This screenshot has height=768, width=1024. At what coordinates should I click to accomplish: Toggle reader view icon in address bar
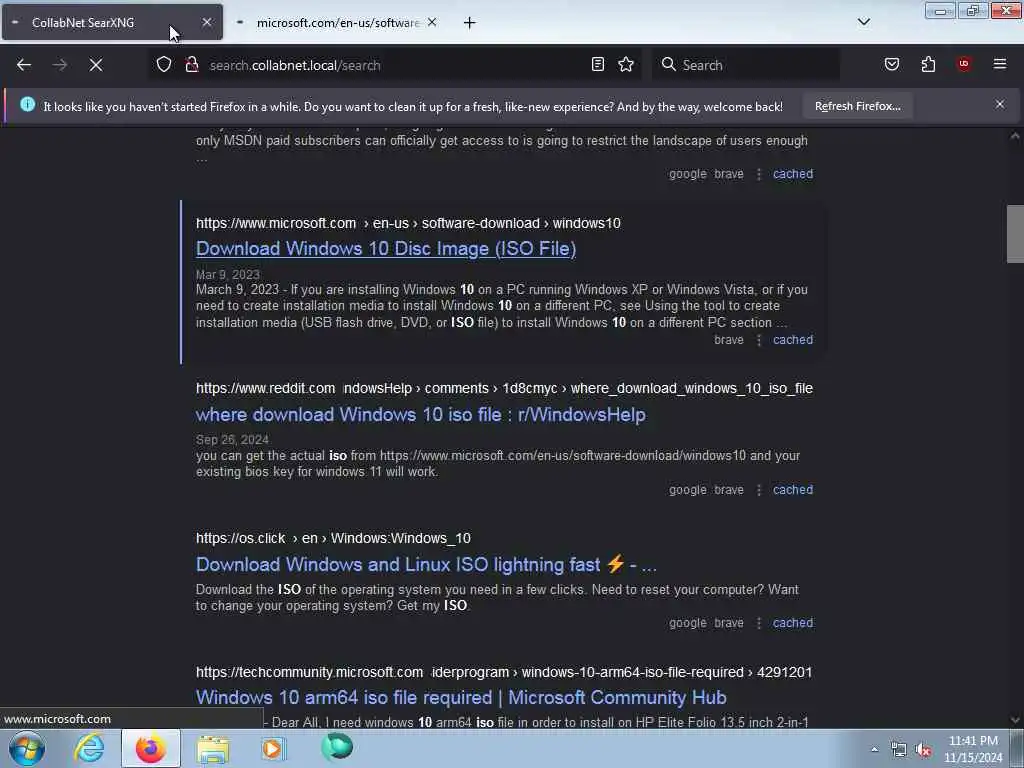[598, 64]
